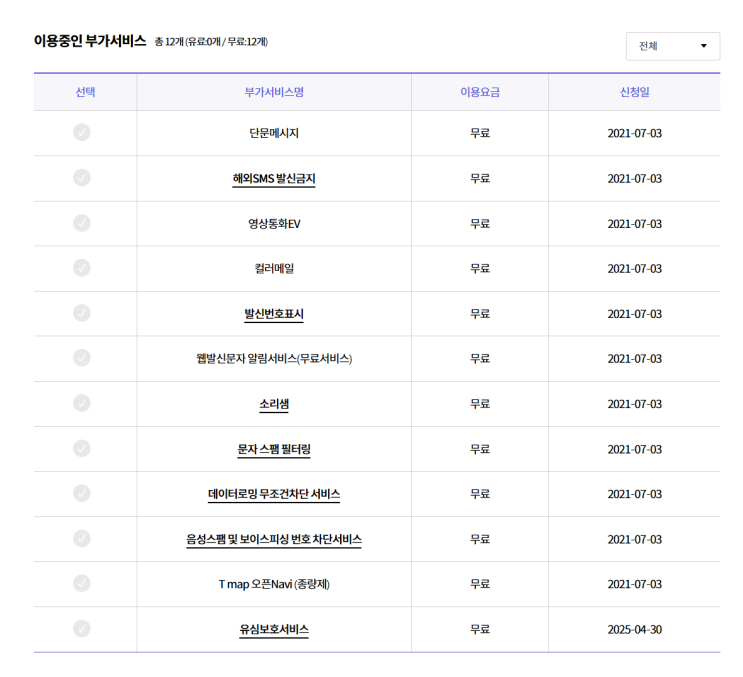This screenshot has width=743, height=677.
Task: Open the 유심보호서비스 link
Action: (x=274, y=630)
